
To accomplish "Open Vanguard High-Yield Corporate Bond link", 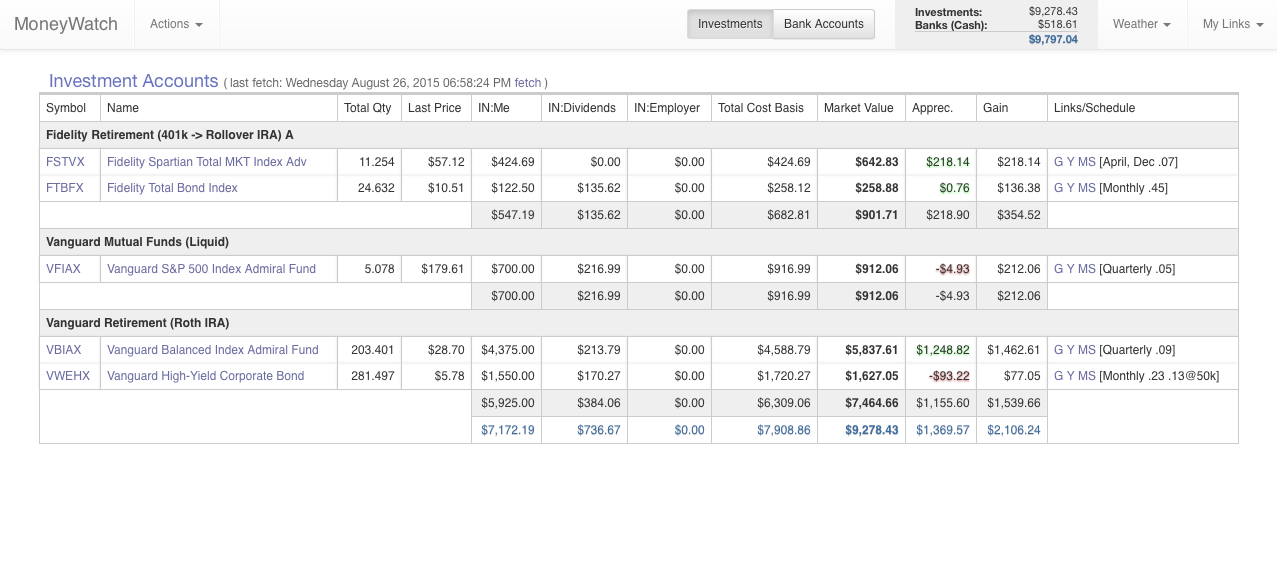I will [x=205, y=376].
